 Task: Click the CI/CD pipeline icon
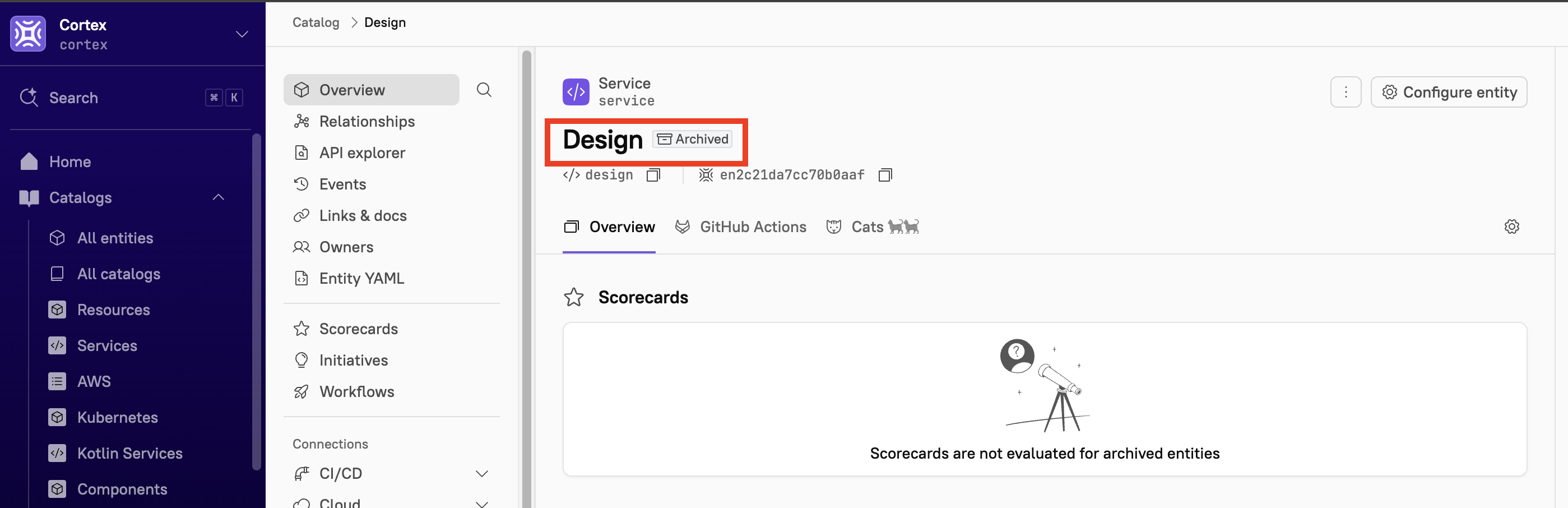pos(301,473)
